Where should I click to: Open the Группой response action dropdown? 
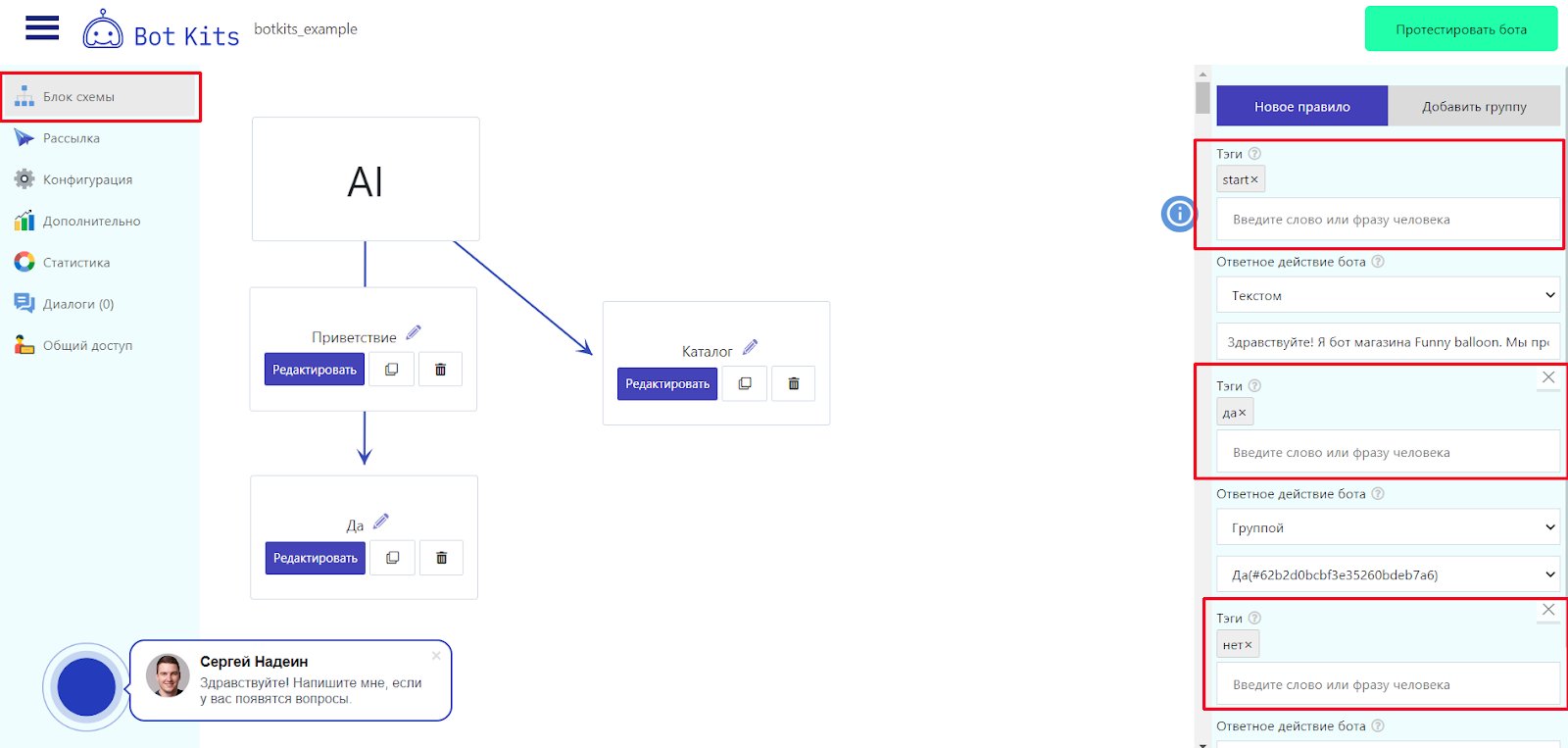pyautogui.click(x=1388, y=527)
